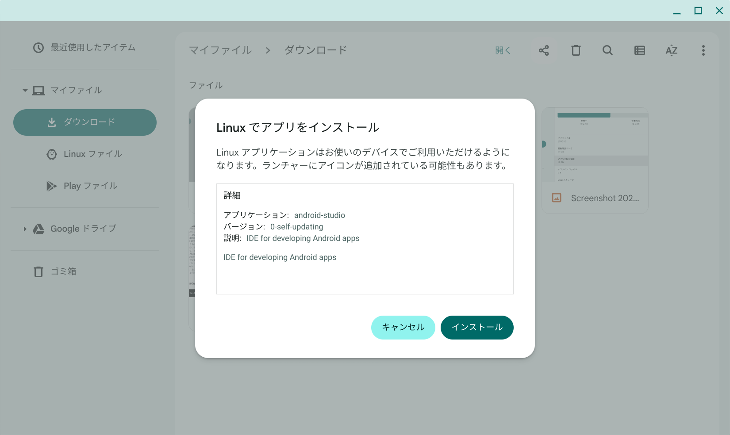This screenshot has height=435, width=730.
Task: Select マイファイル in the sidebar
Action: pyautogui.click(x=85, y=90)
